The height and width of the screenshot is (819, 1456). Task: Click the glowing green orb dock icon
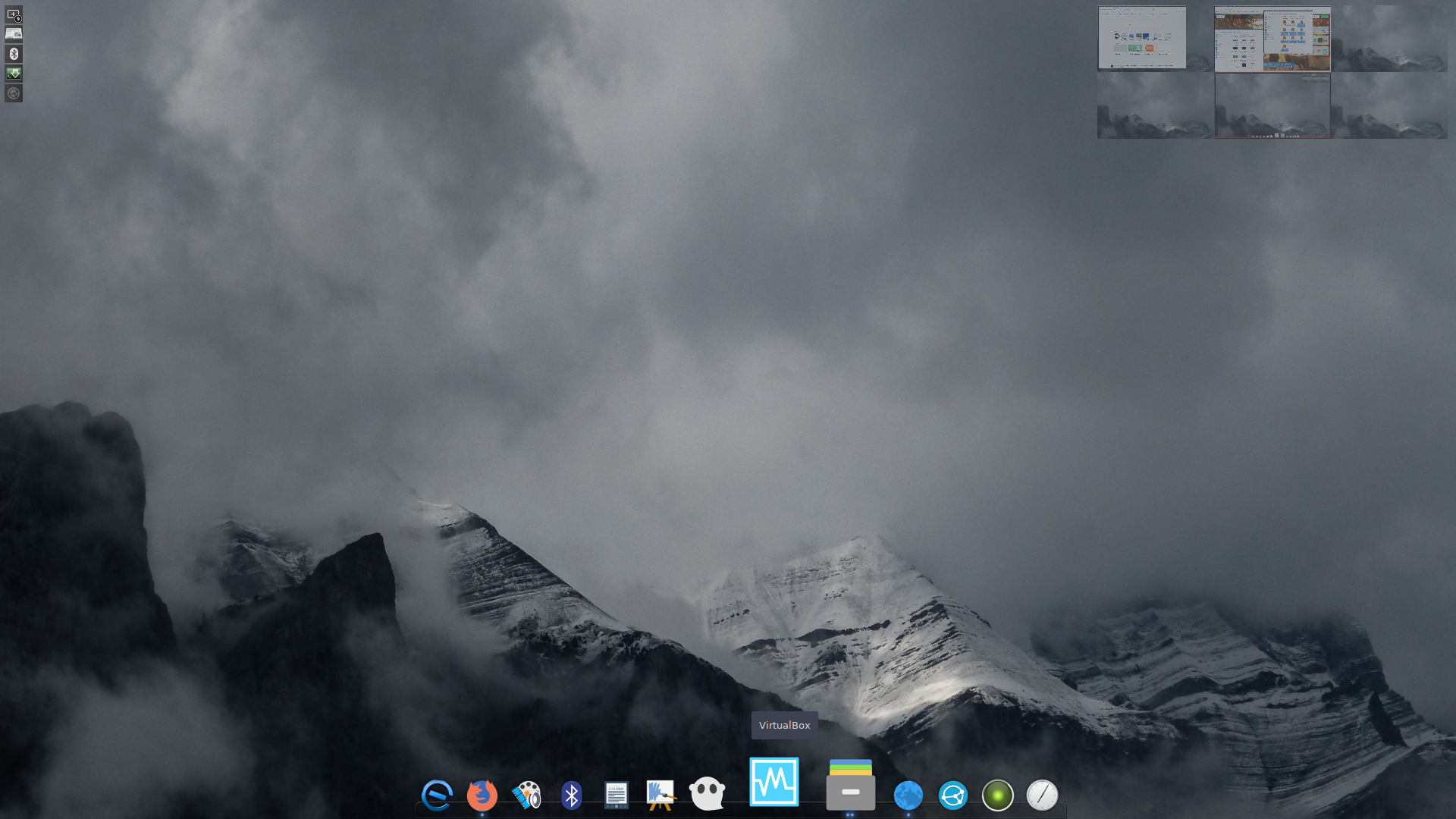pos(998,795)
